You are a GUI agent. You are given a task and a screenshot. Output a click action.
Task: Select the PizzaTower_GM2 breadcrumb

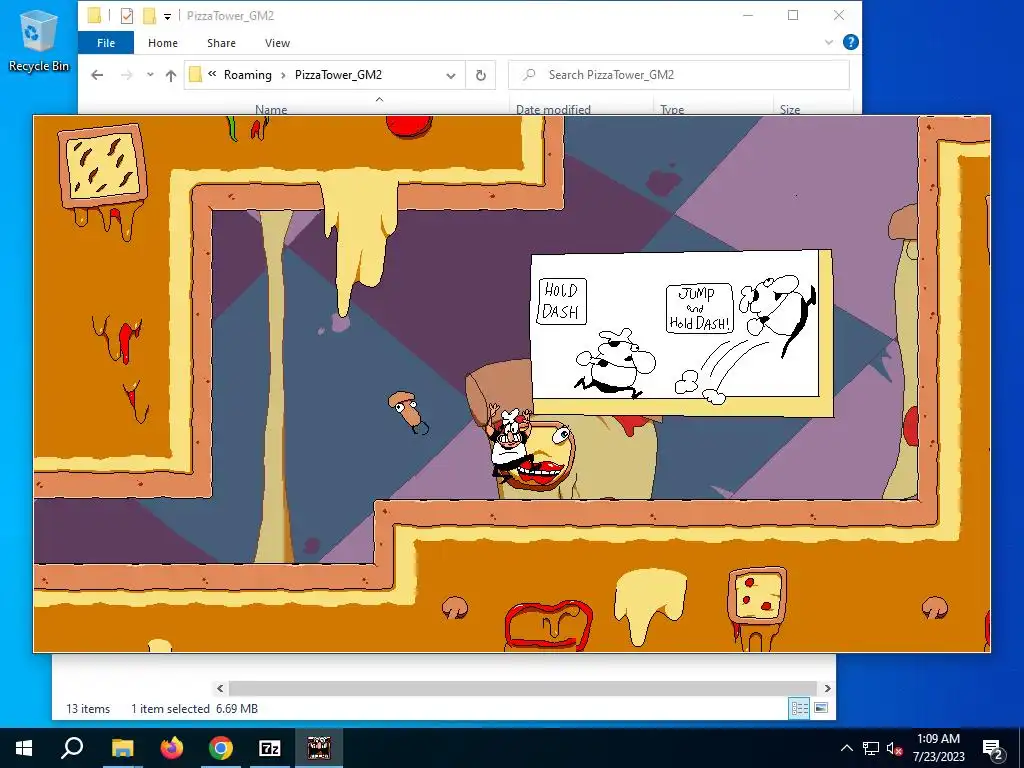[338, 75]
